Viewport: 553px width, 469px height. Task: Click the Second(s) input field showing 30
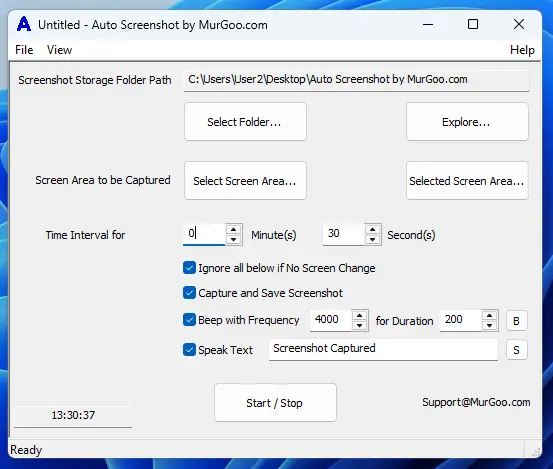(x=344, y=234)
